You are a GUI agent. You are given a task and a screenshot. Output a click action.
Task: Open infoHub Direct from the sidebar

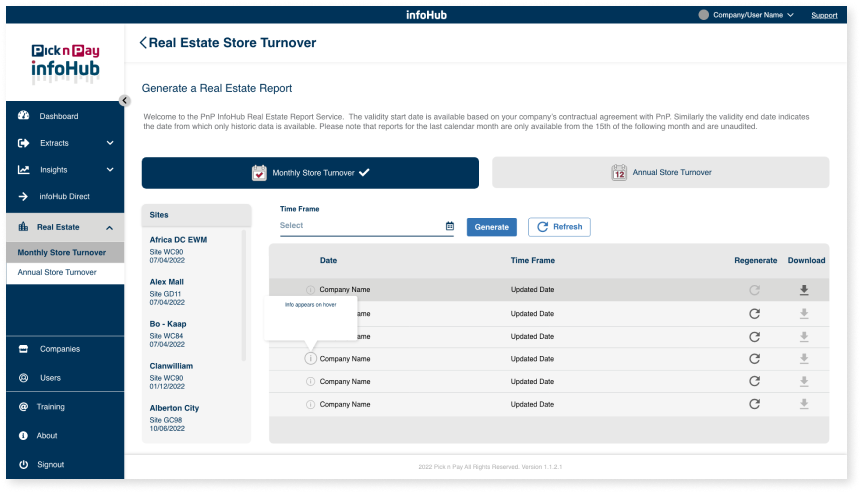[x=64, y=196]
